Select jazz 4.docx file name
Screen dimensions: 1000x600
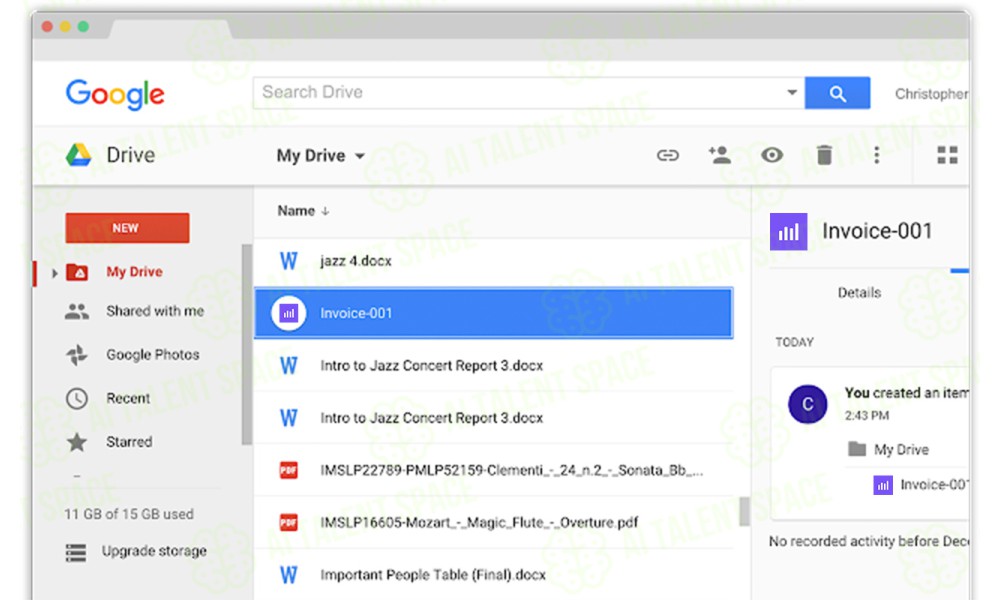(355, 261)
